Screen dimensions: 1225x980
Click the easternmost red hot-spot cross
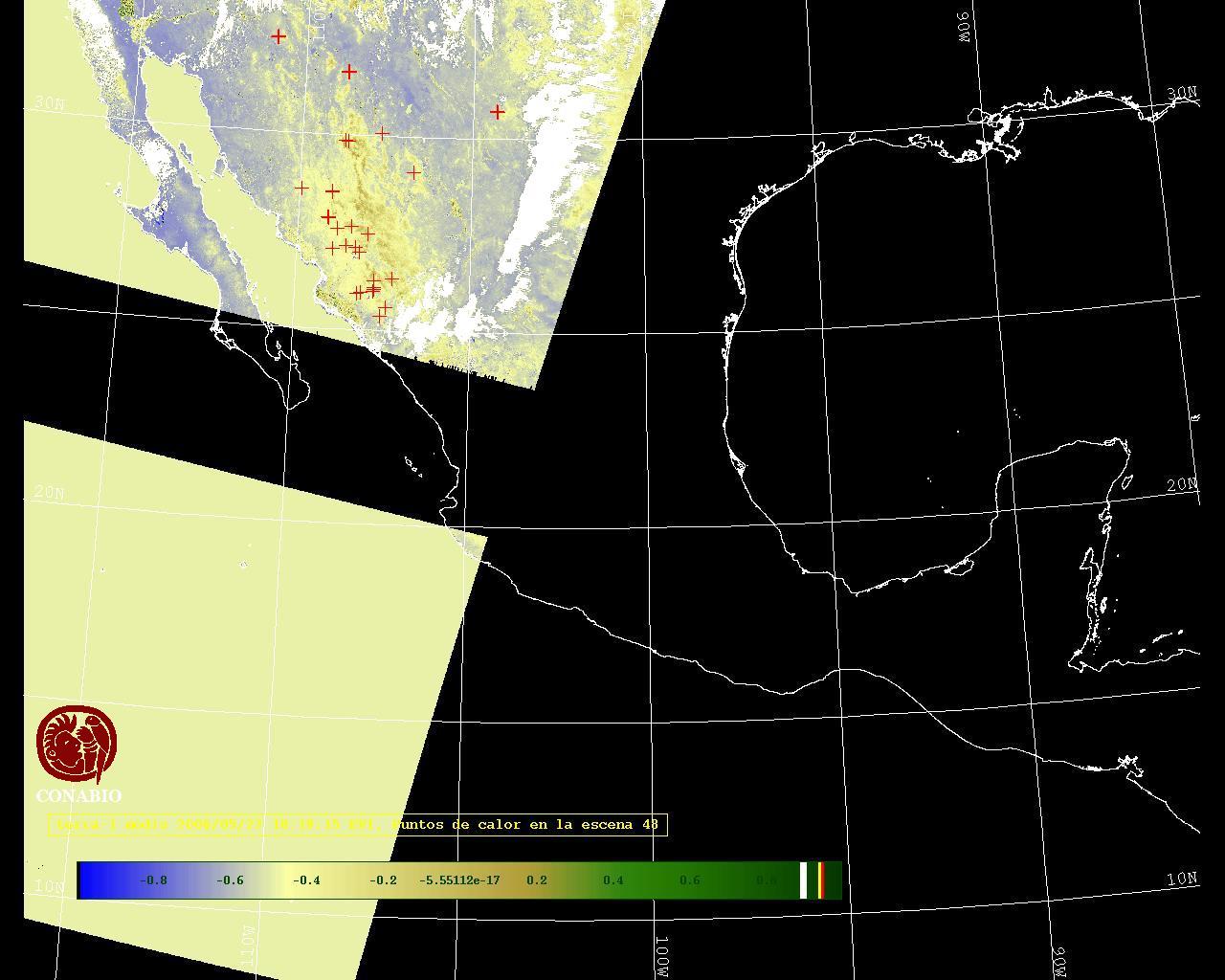point(498,112)
